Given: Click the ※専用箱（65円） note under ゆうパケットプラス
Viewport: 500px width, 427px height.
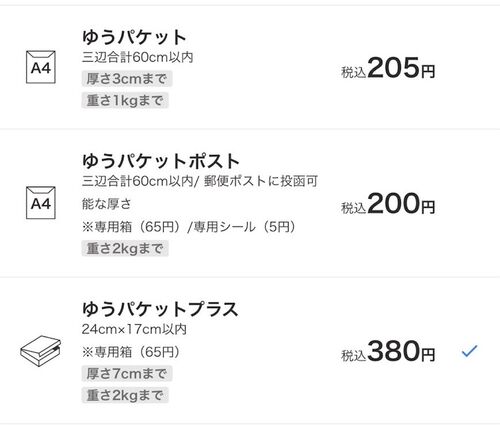Looking at the screenshot, I should pos(131,352).
